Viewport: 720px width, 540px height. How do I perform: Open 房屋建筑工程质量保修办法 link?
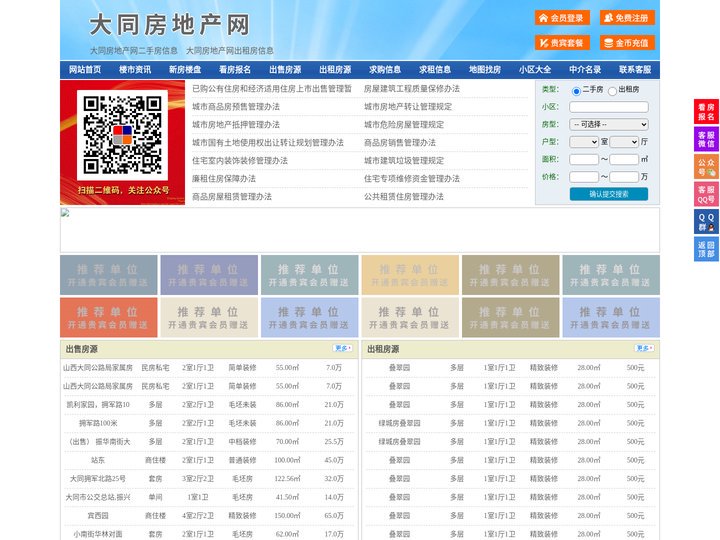pos(412,89)
